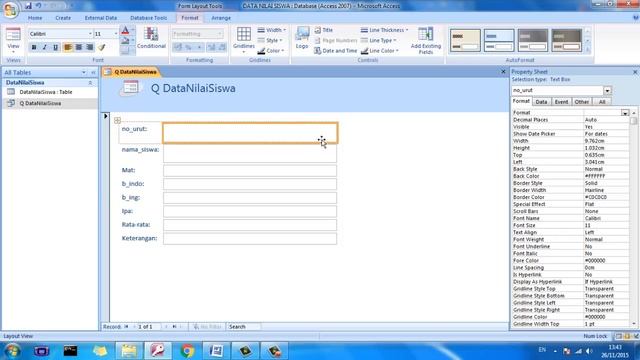Open Conditional formatting
The image size is (640, 360).
pyautogui.click(x=151, y=38)
